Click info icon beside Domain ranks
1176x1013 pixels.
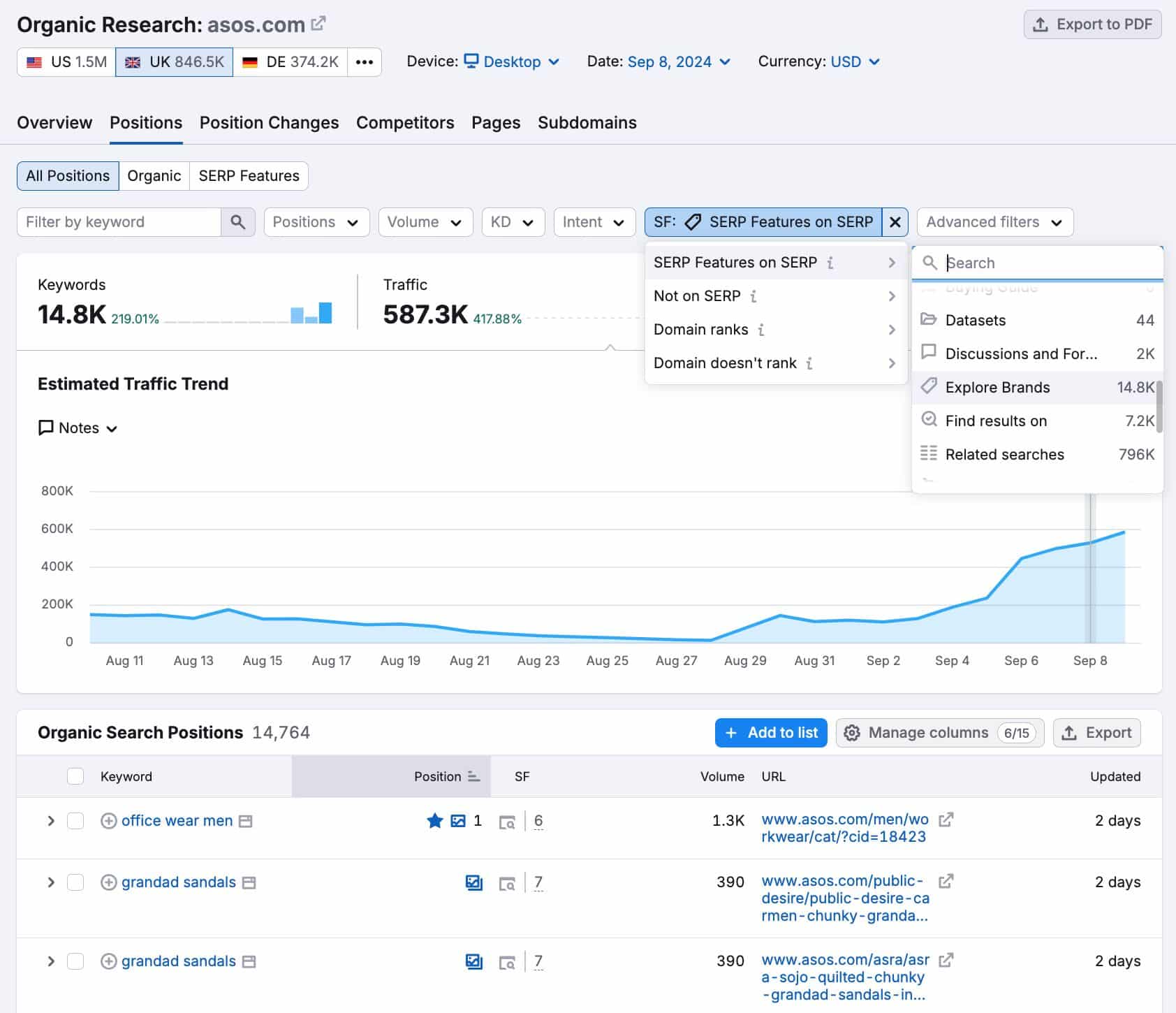click(x=761, y=330)
